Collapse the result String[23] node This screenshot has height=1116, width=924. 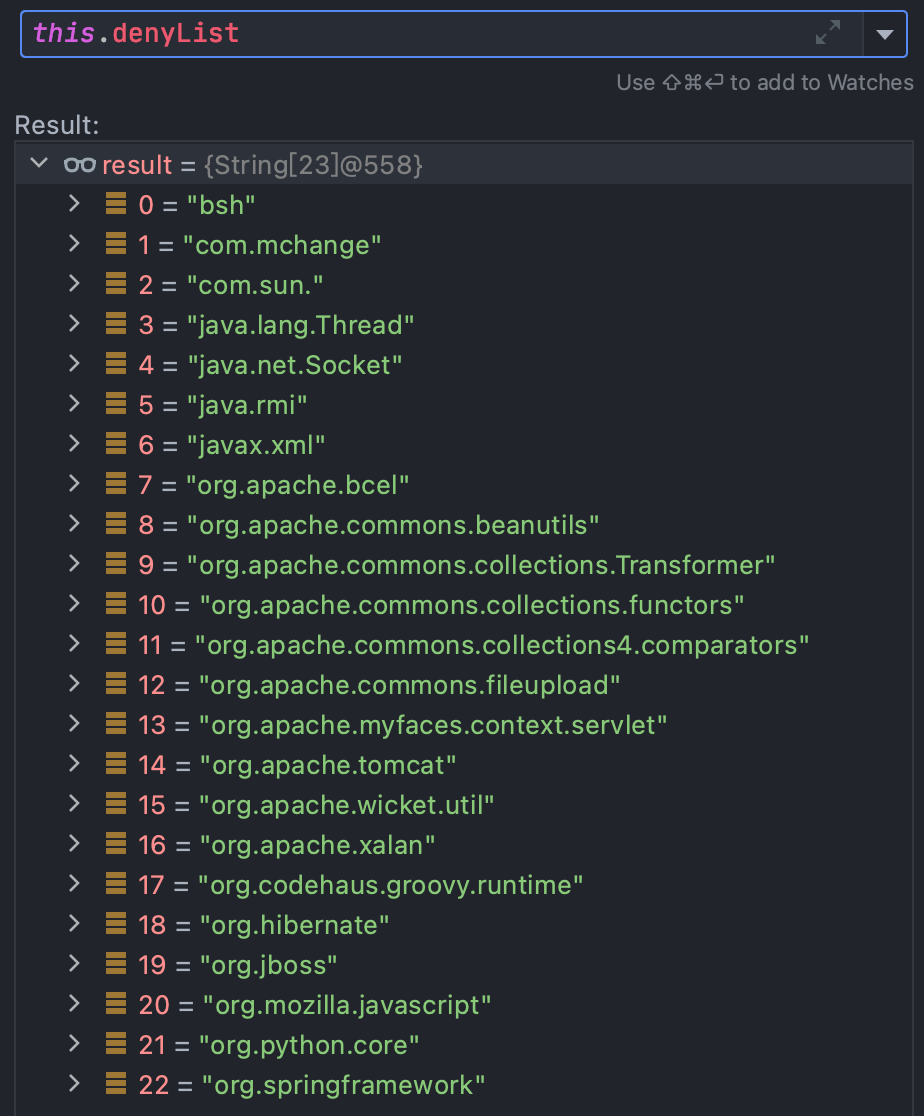tap(39, 163)
